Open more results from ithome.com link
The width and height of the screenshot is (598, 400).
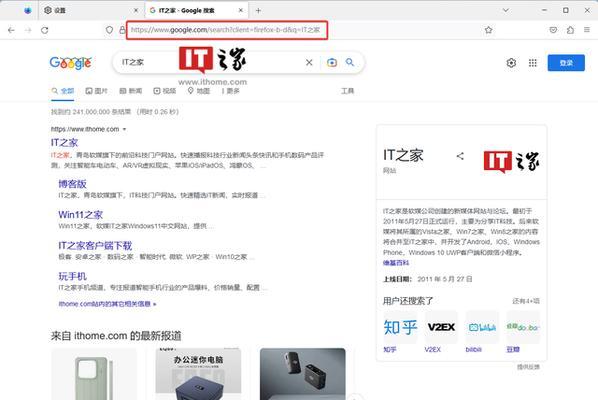(x=107, y=304)
